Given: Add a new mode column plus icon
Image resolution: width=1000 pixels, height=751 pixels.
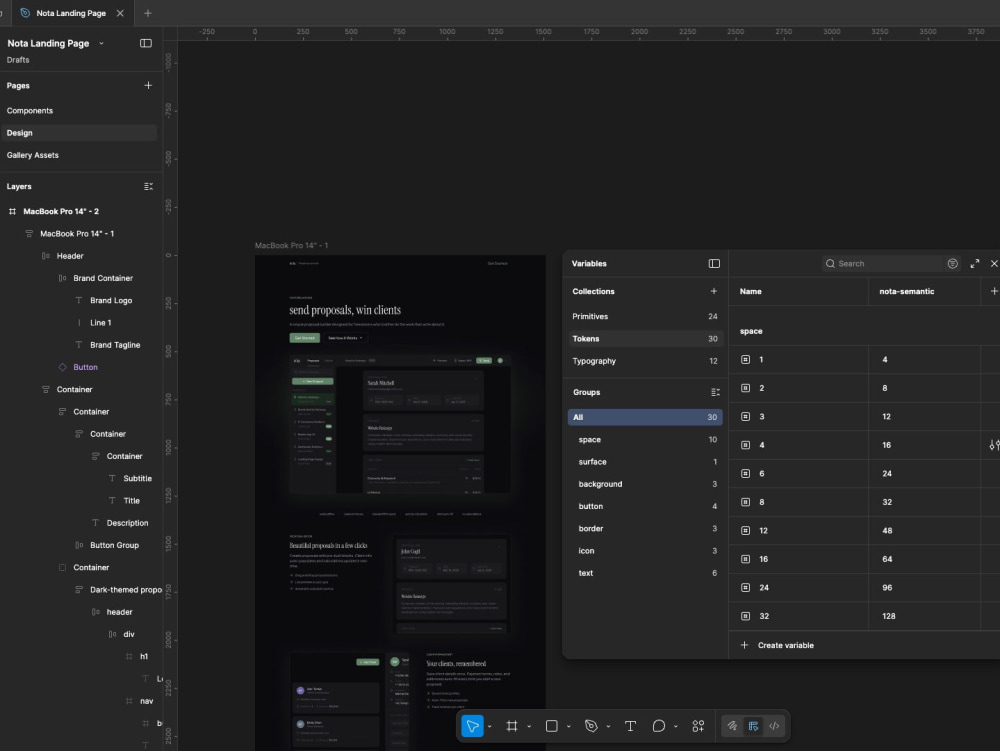Looking at the screenshot, I should point(994,291).
